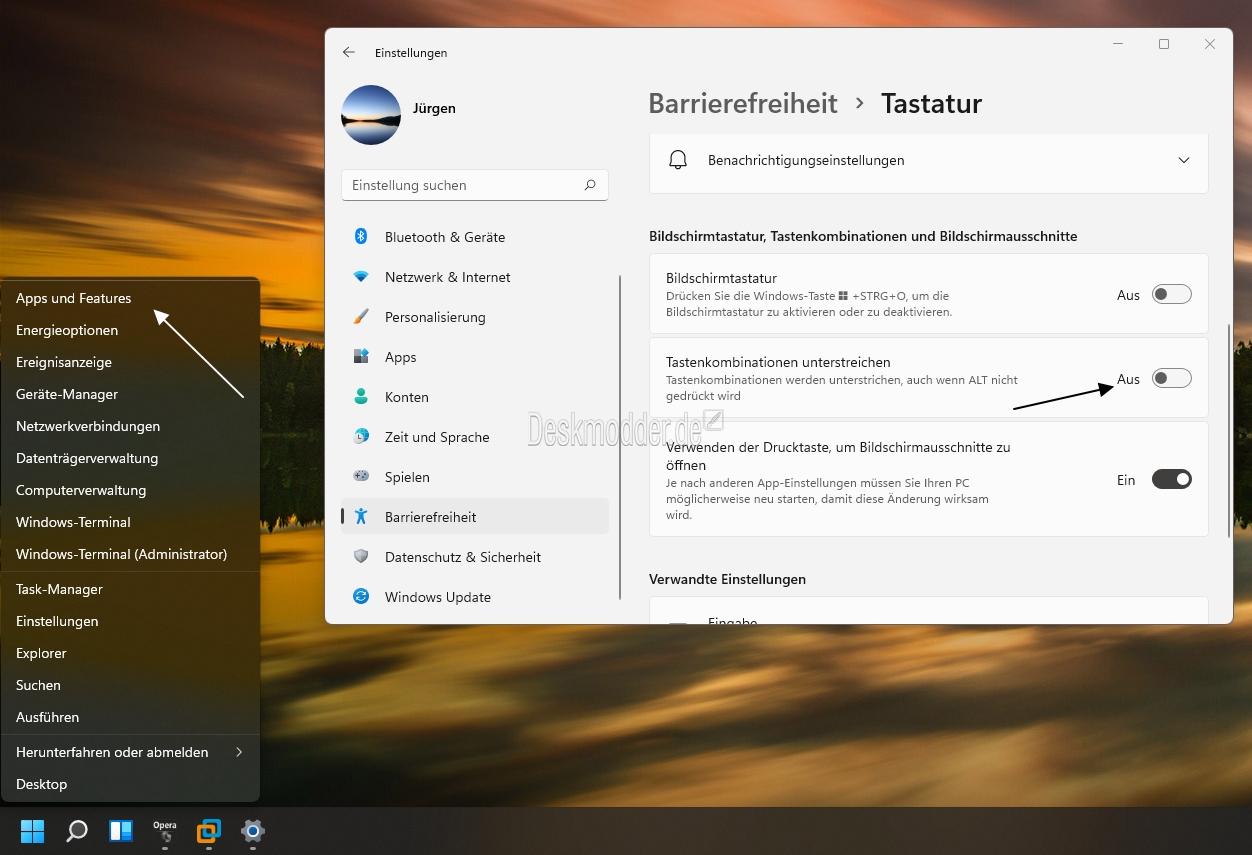This screenshot has width=1252, height=855.
Task: Click the search magnifier icon in settings
Action: [590, 185]
